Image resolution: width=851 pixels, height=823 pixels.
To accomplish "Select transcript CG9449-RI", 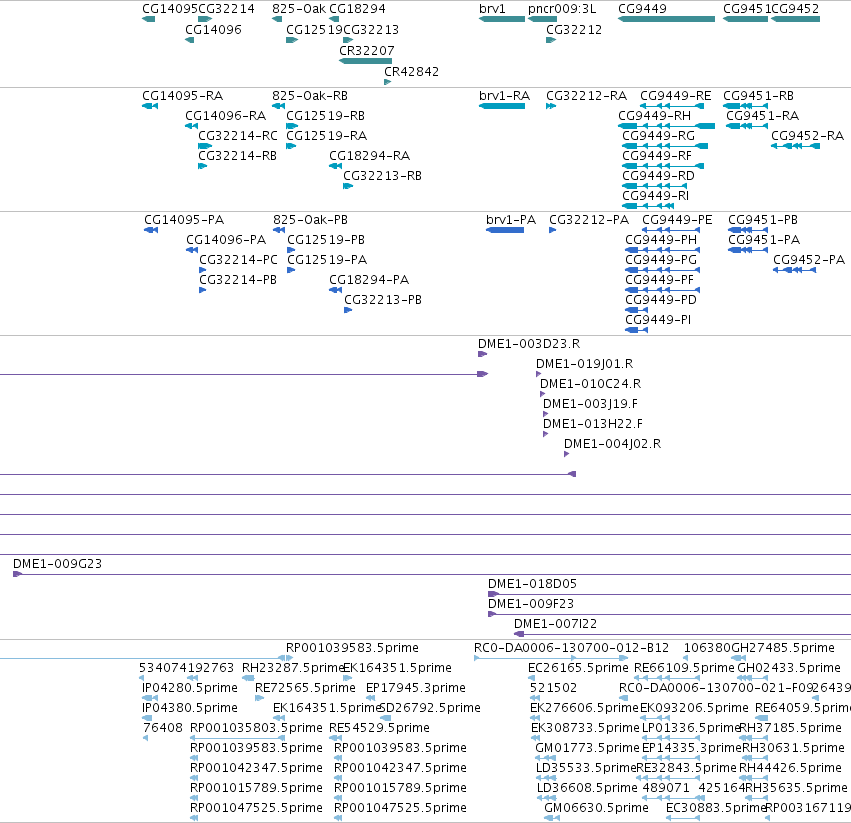I will [x=655, y=197].
